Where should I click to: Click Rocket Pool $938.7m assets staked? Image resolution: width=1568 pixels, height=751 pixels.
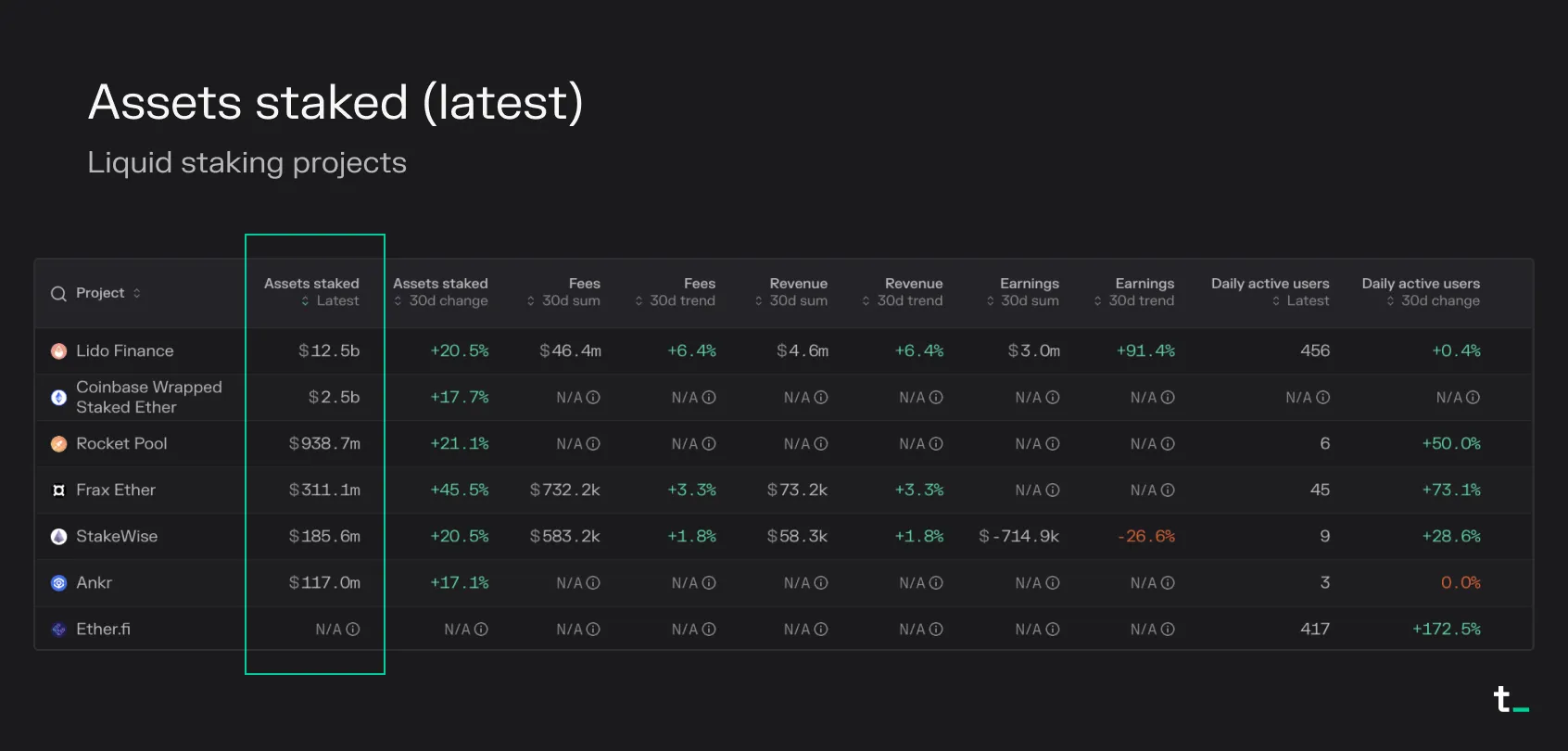point(324,444)
